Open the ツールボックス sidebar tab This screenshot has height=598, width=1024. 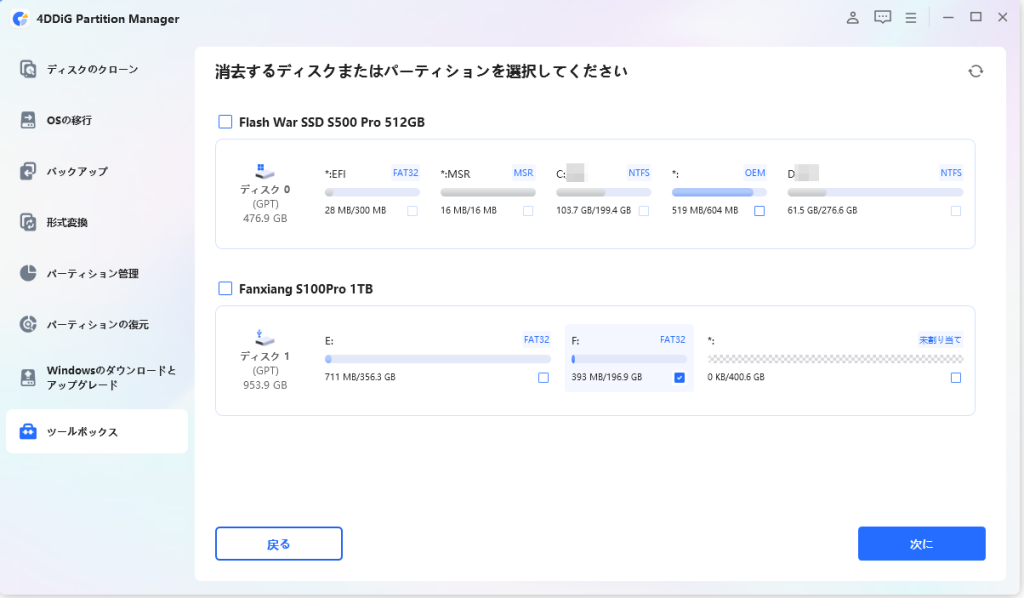click(96, 432)
